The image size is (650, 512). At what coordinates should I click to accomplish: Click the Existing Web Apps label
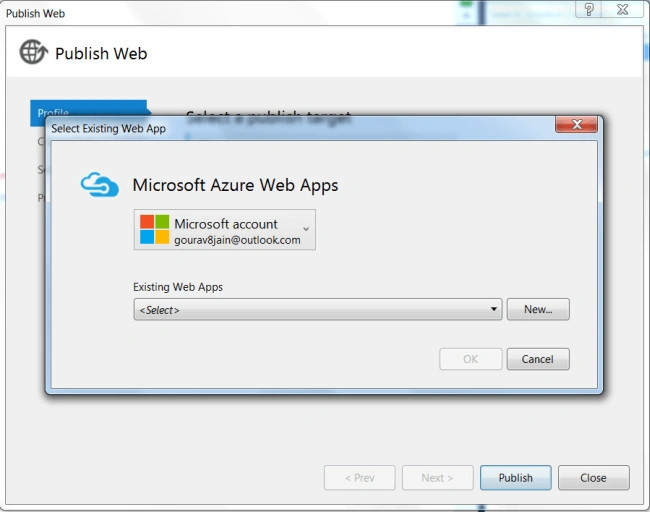coord(178,287)
